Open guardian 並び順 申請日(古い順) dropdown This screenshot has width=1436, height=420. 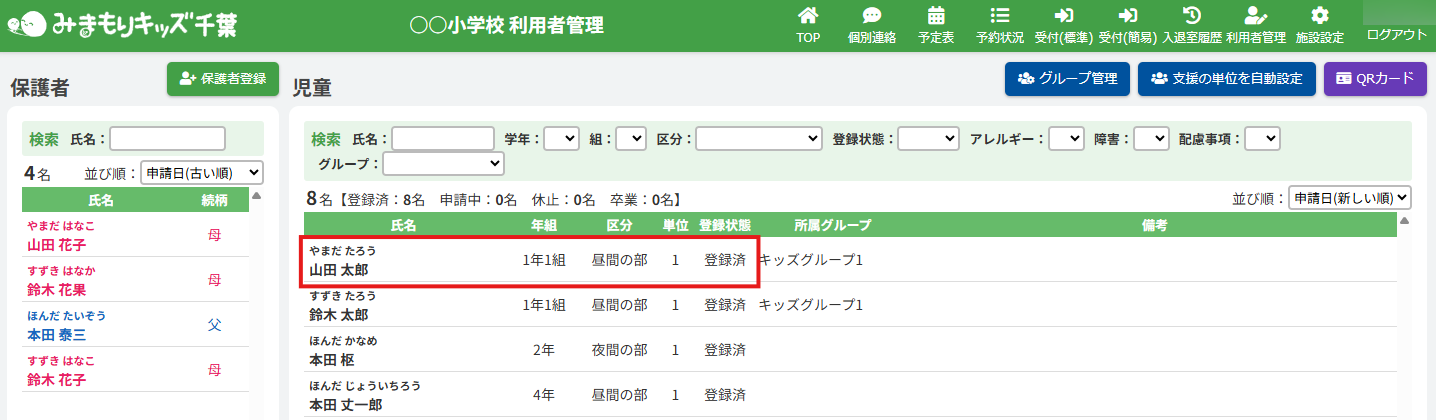pyautogui.click(x=202, y=172)
